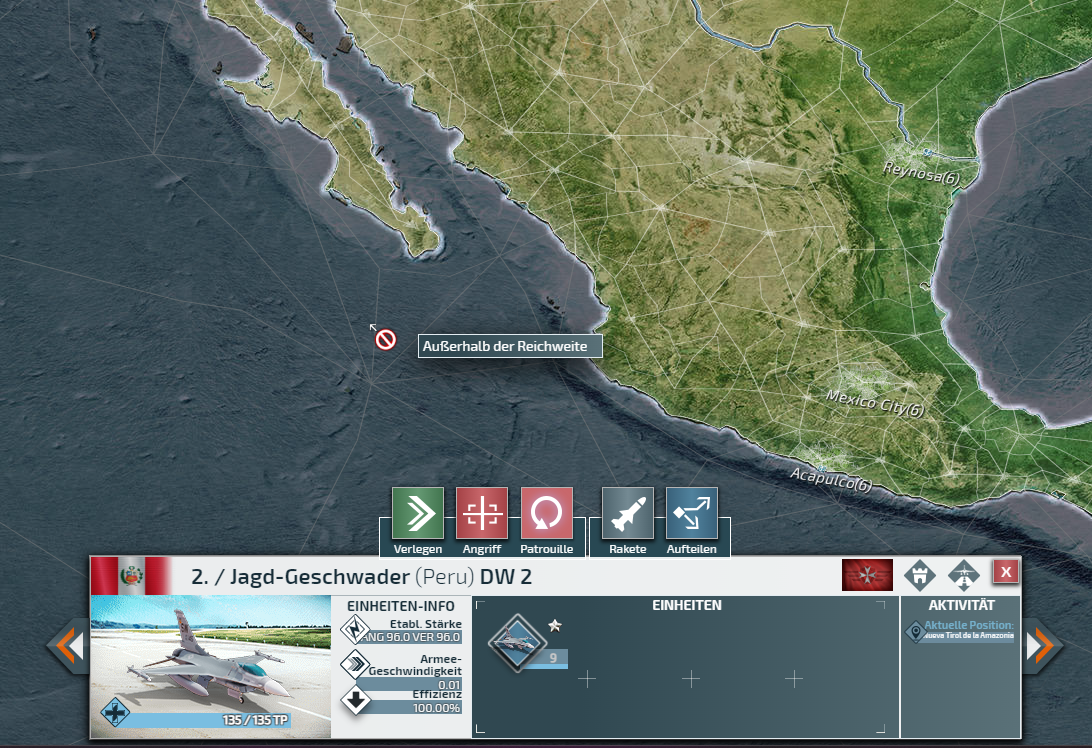Click the Rakete missile command icon
This screenshot has width=1092, height=748.
[628, 513]
